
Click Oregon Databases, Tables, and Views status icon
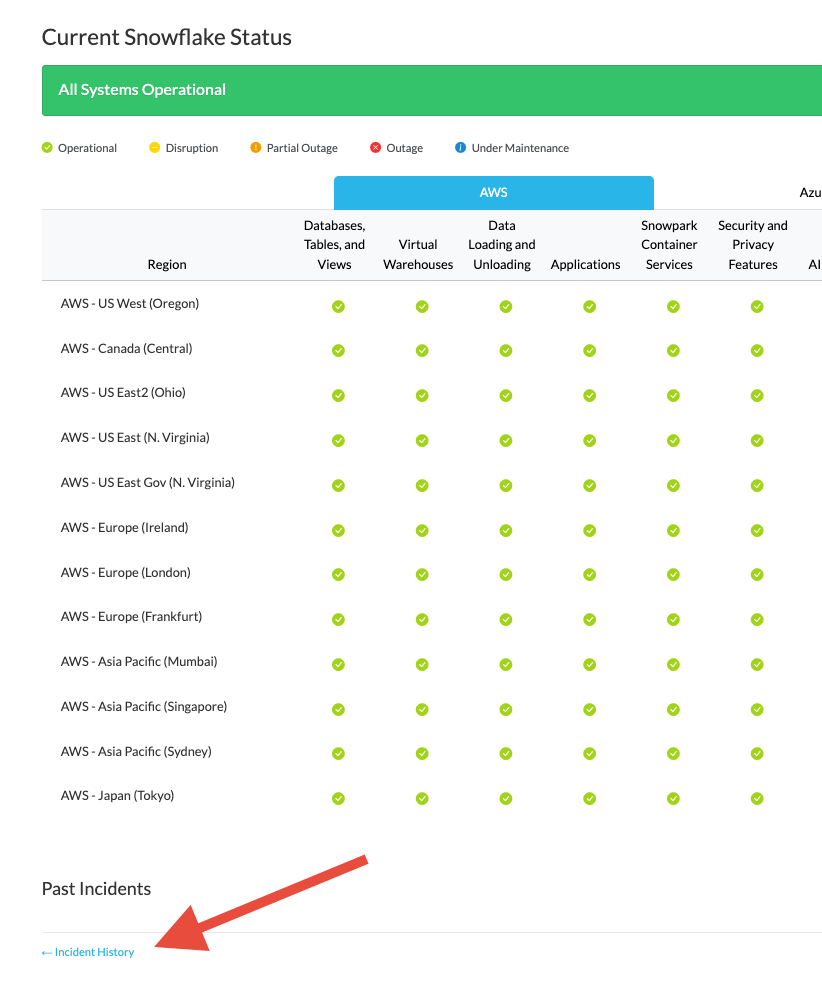click(339, 307)
